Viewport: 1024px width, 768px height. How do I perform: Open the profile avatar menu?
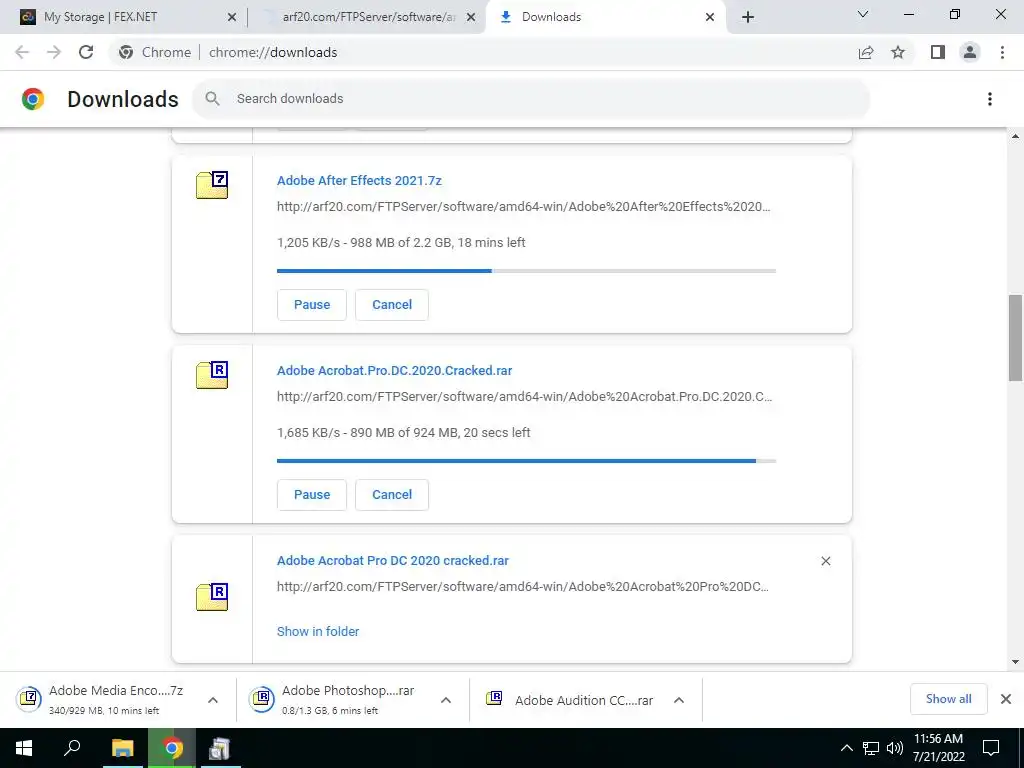970,52
